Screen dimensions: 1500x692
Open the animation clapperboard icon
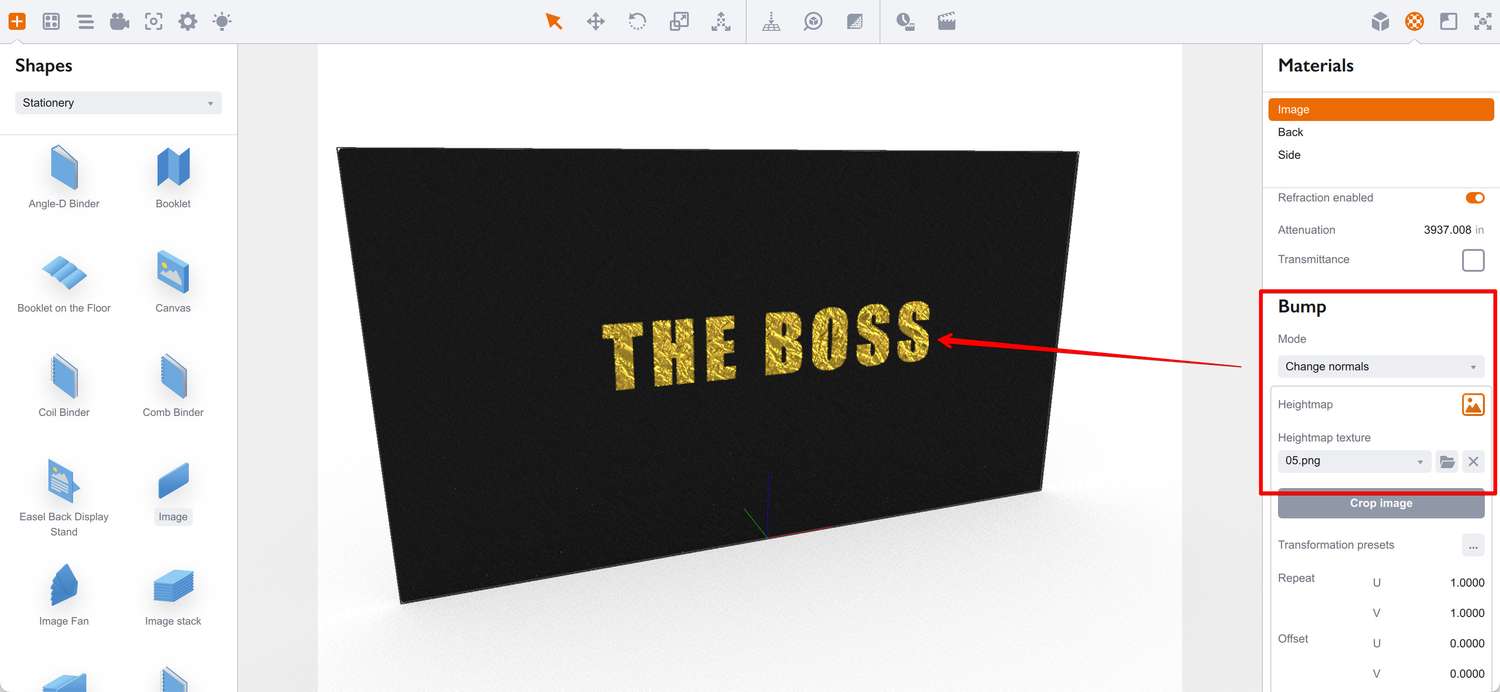click(947, 21)
